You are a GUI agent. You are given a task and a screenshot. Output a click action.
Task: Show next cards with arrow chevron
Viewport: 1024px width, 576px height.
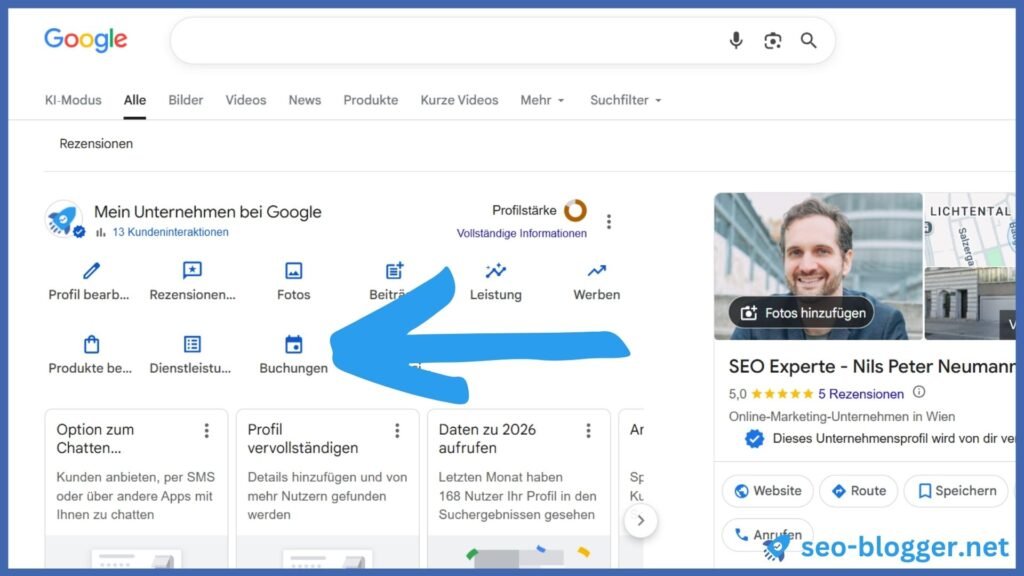[641, 520]
